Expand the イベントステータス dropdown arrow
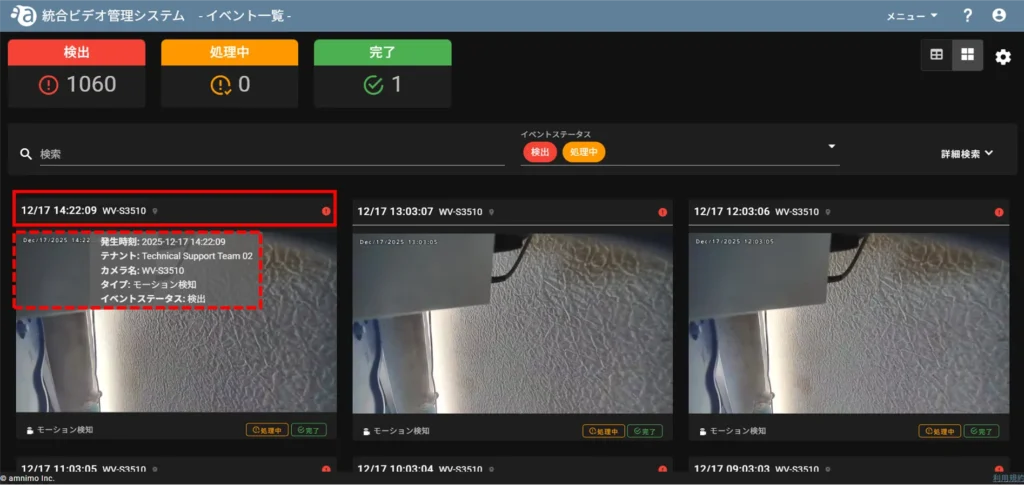1024x485 pixels. click(831, 147)
